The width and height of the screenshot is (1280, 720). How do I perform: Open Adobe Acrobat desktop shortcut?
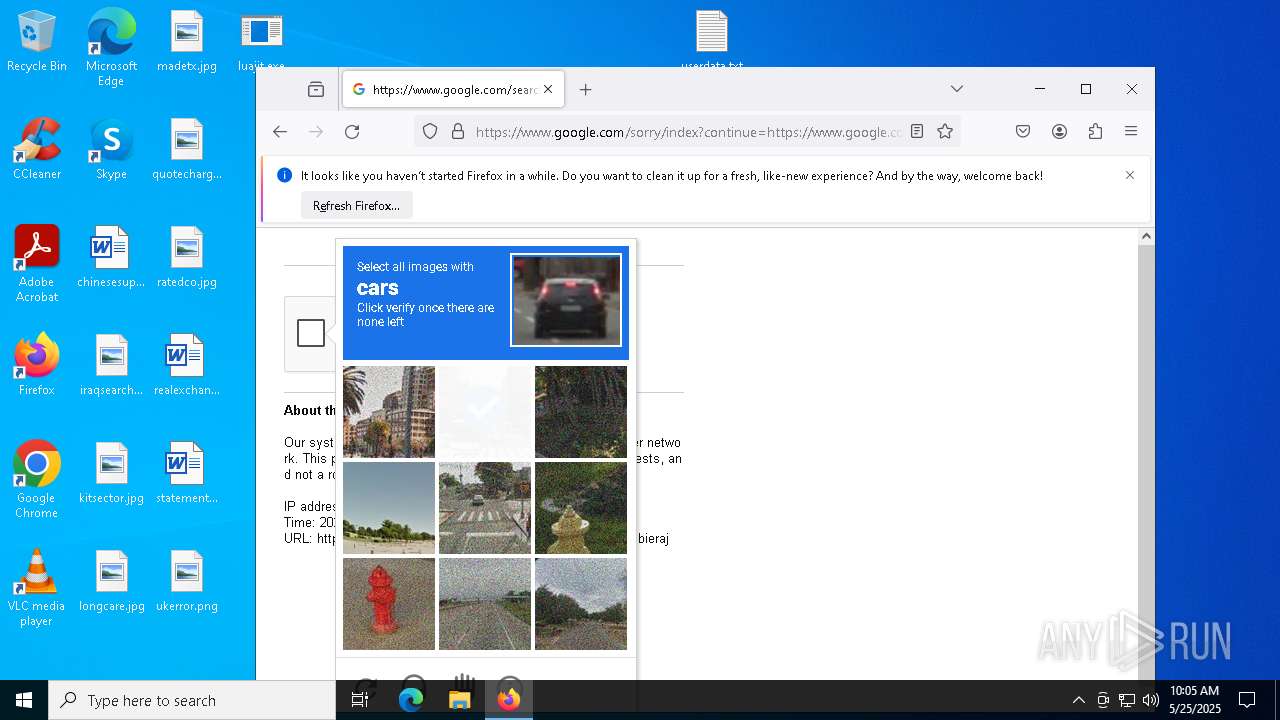37,264
